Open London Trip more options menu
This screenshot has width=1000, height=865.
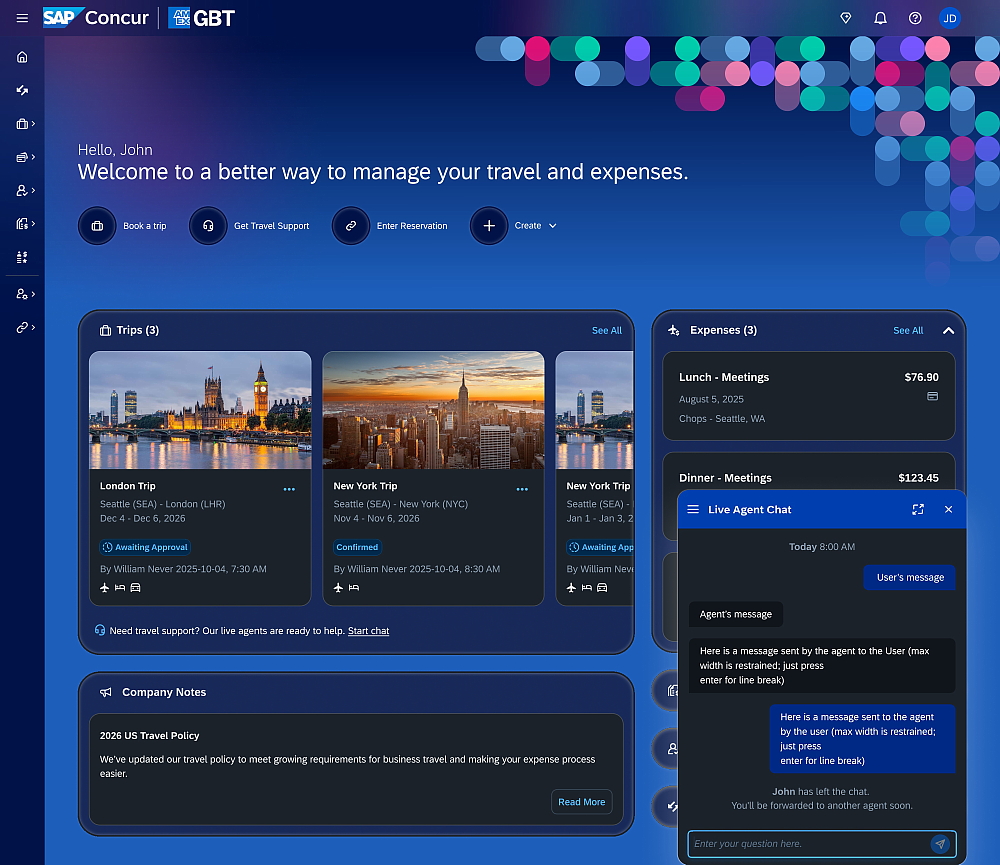(x=289, y=489)
